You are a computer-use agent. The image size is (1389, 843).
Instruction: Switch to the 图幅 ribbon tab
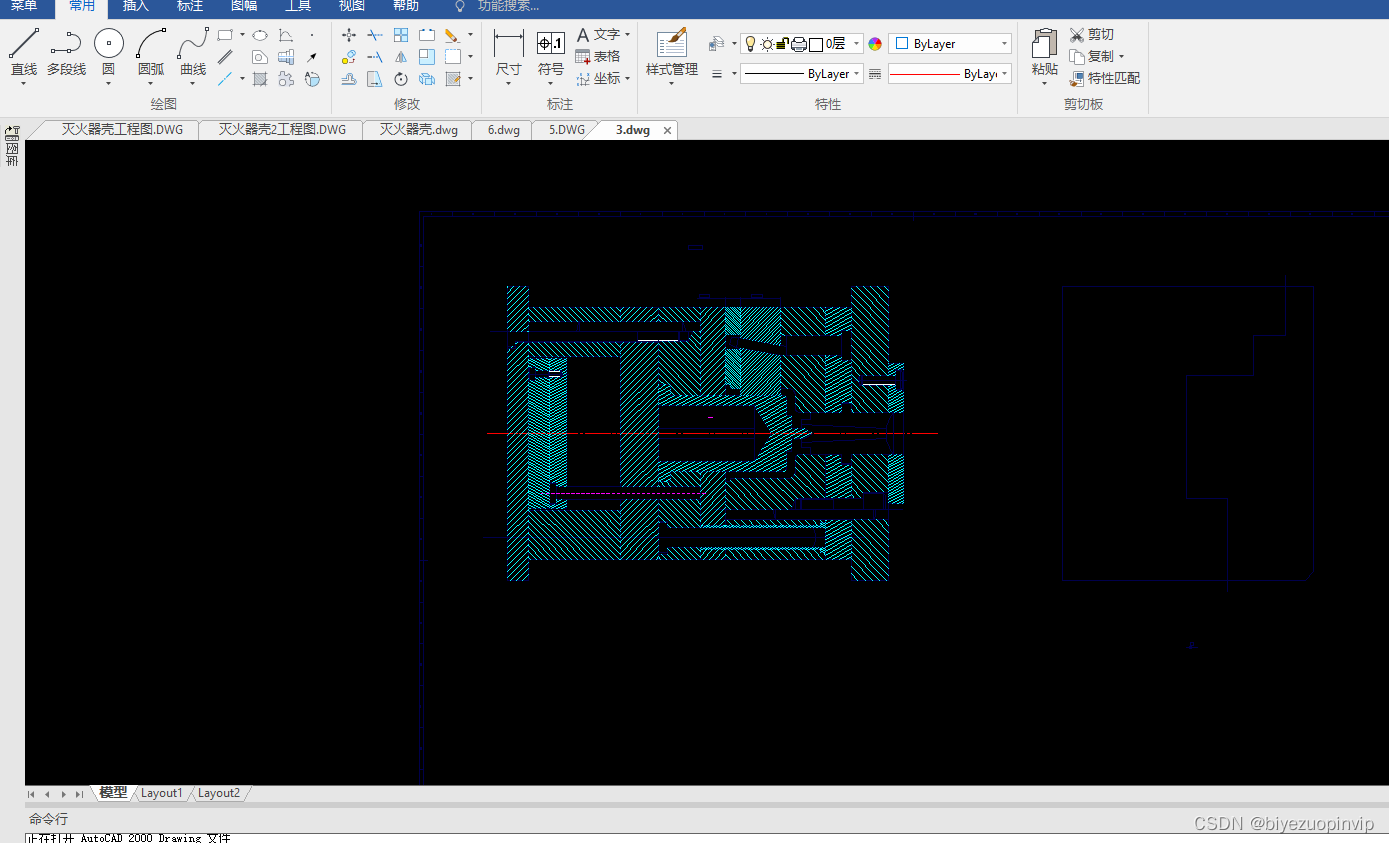coord(244,6)
